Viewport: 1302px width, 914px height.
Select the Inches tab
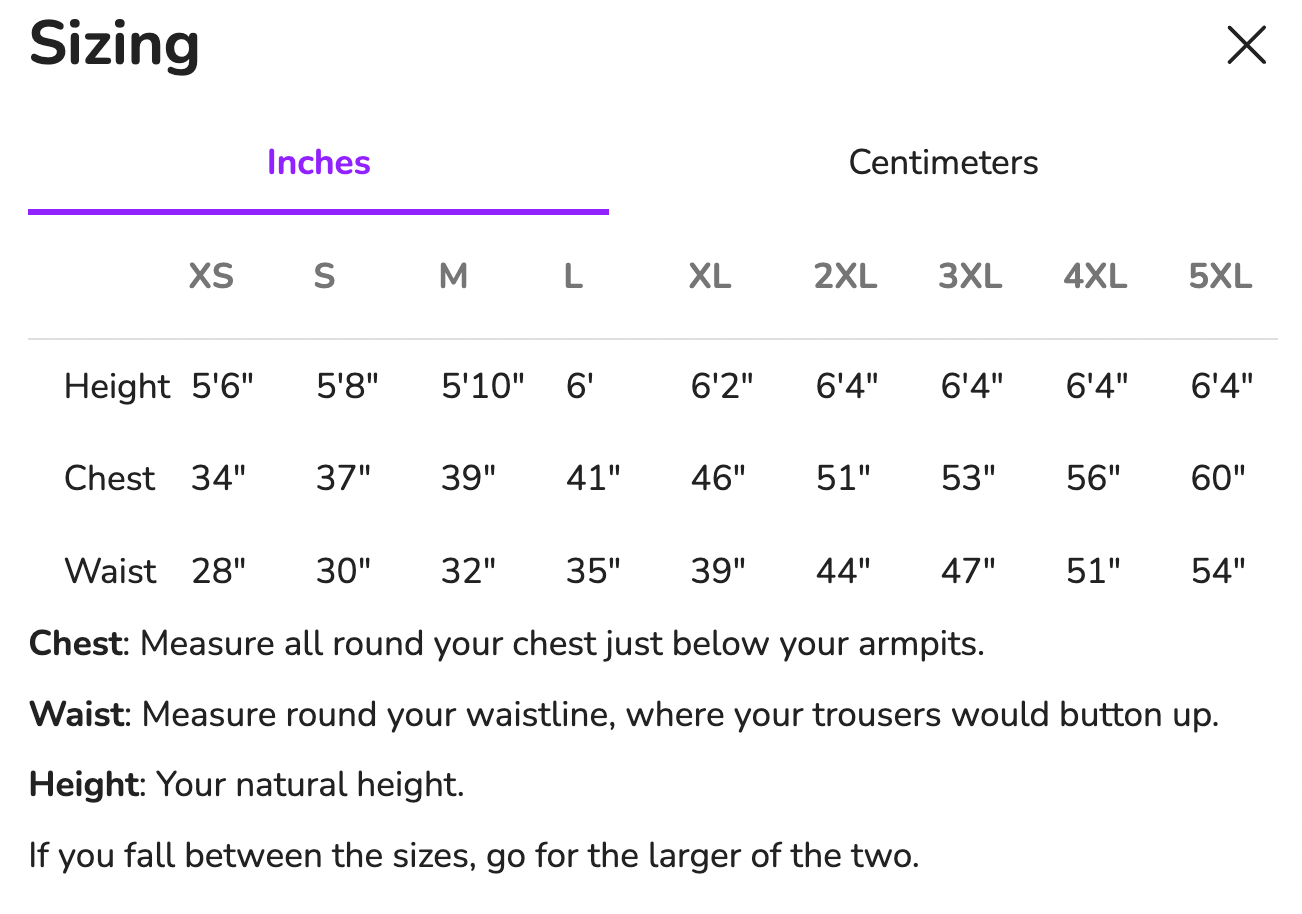[318, 162]
